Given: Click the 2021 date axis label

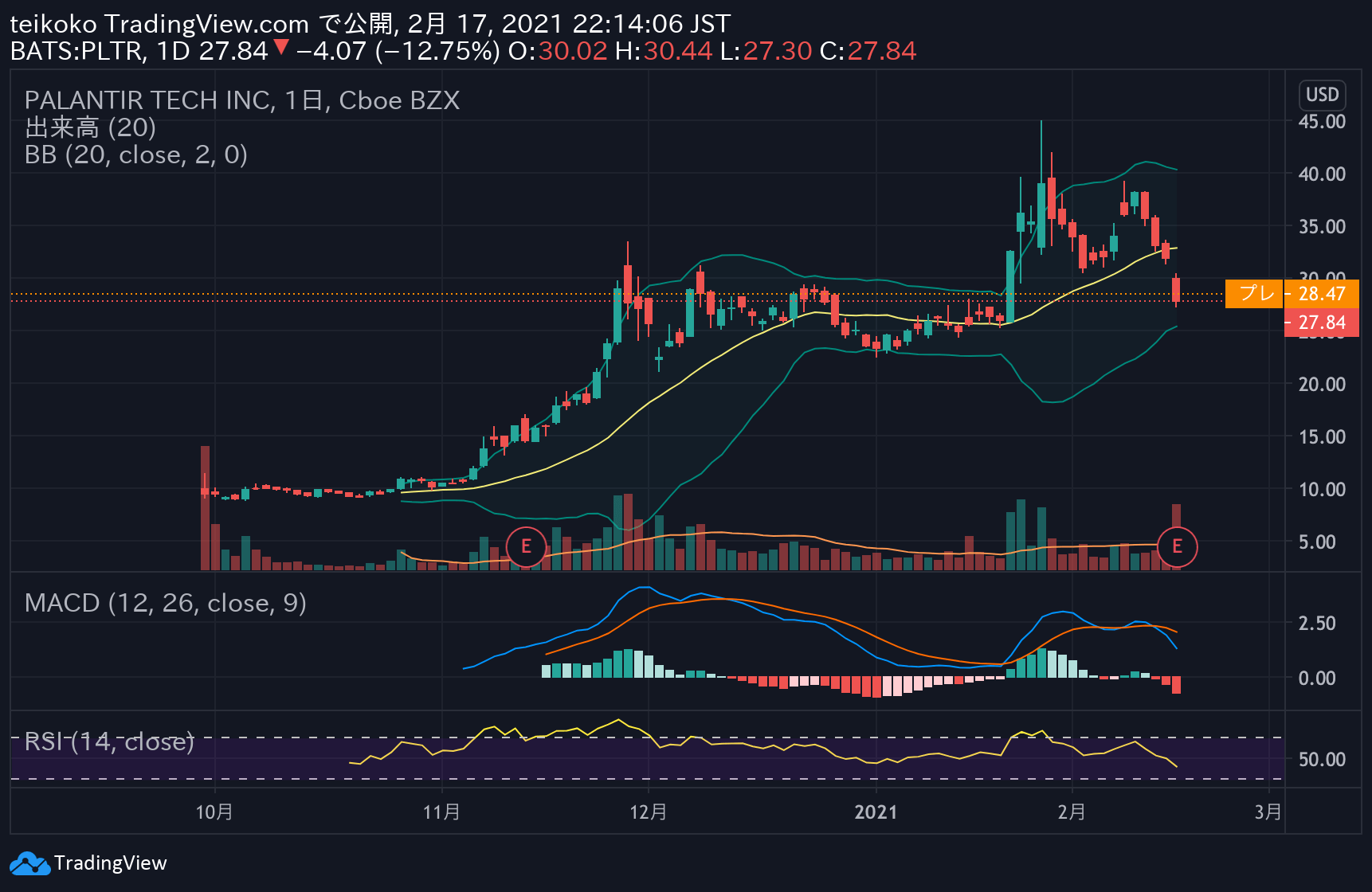Looking at the screenshot, I should pyautogui.click(x=876, y=812).
